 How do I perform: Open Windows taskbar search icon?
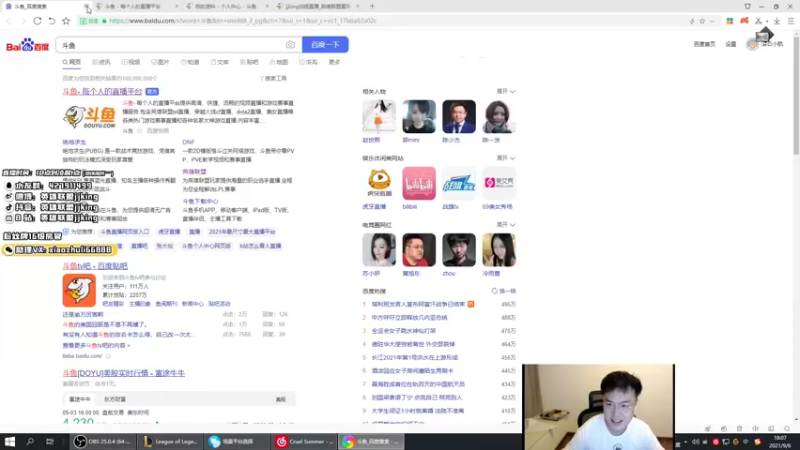[x=30, y=441]
